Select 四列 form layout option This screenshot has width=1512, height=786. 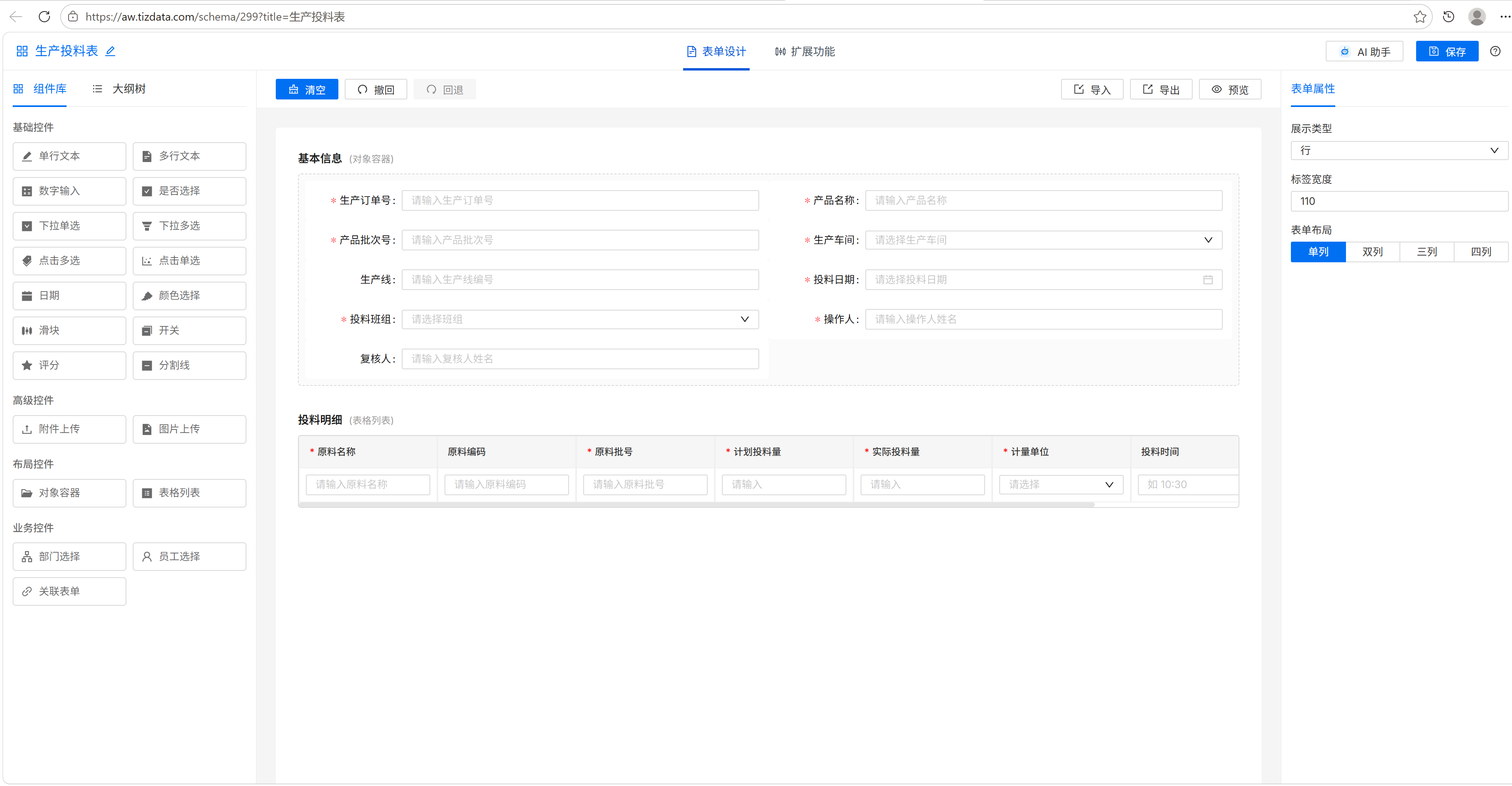pyautogui.click(x=1481, y=252)
